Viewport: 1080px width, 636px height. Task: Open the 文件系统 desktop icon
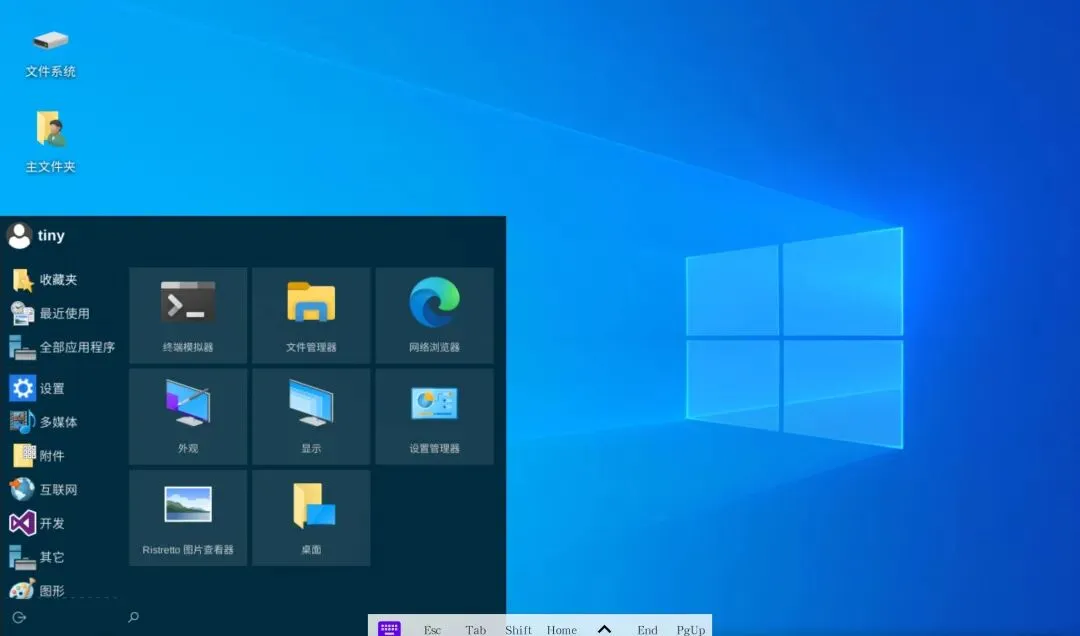click(x=50, y=53)
